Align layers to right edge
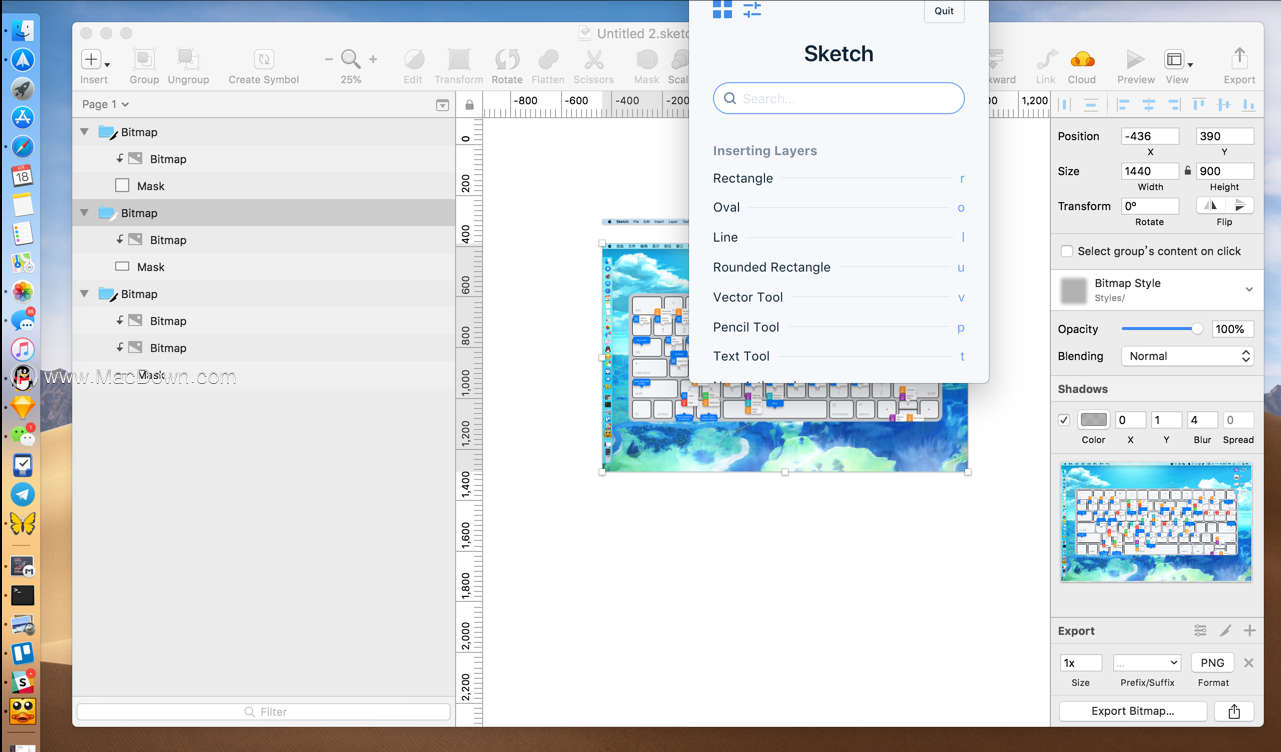This screenshot has width=1281, height=752. click(x=1173, y=104)
